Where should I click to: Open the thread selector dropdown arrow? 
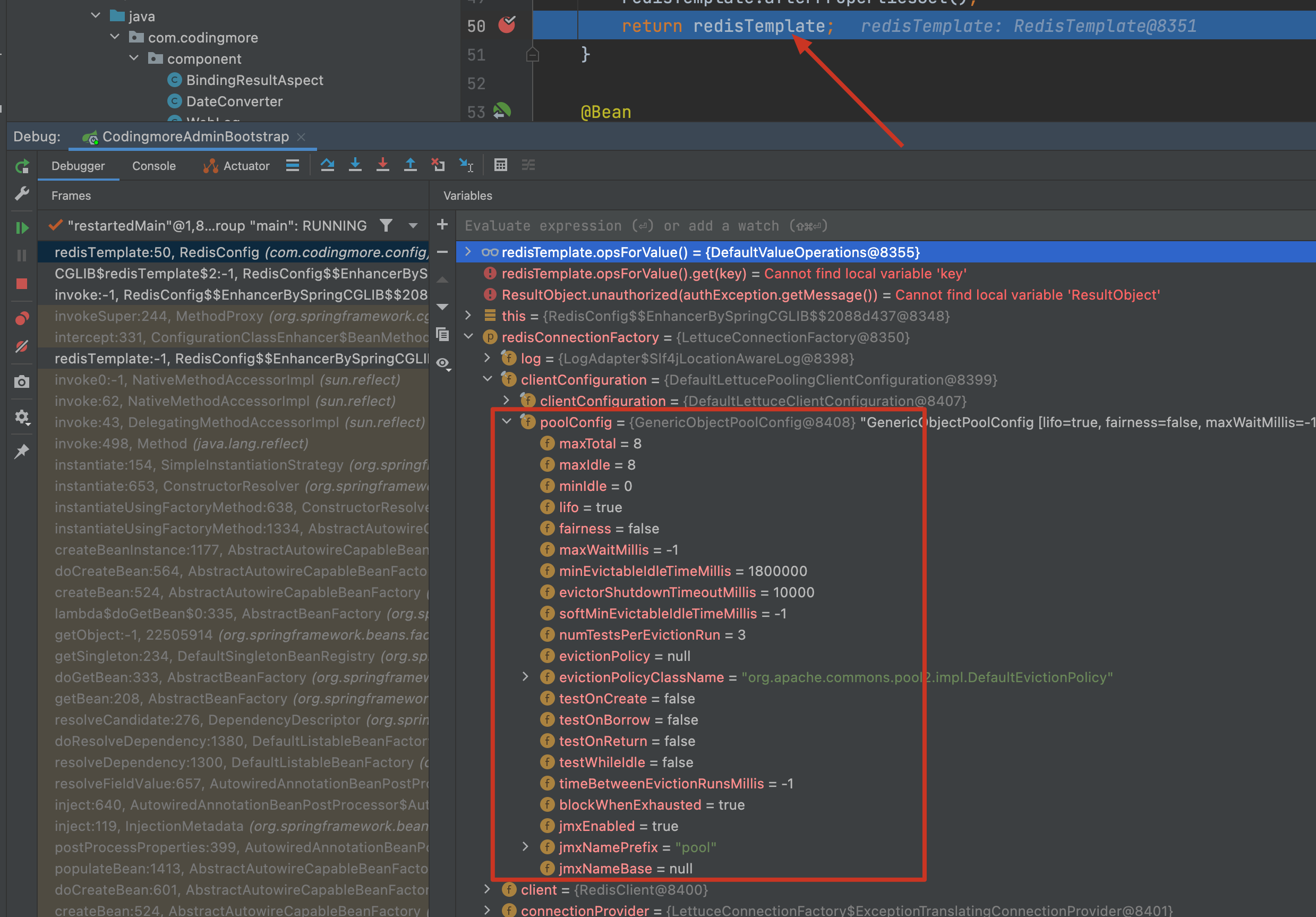pos(413,226)
